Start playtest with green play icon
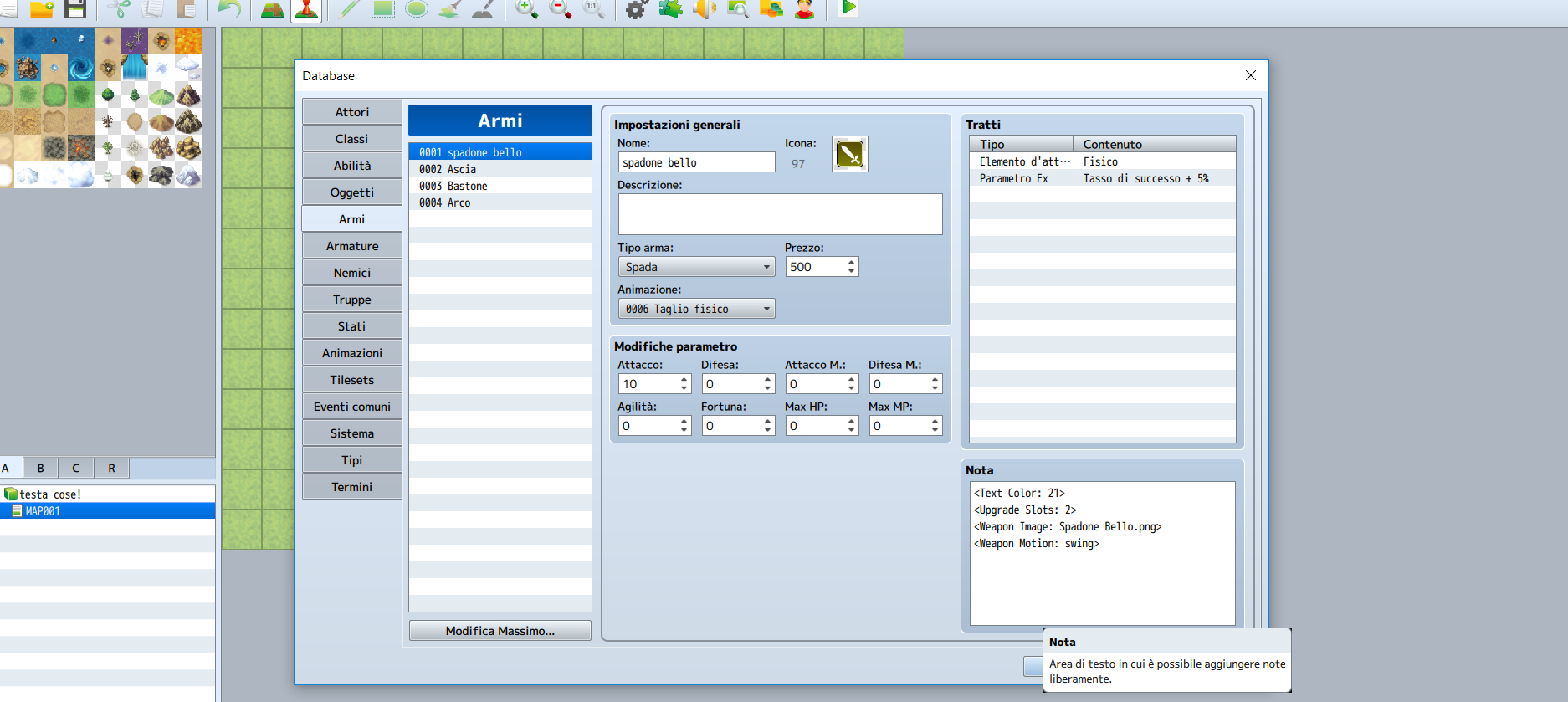Screen dimensions: 1568x702 [848, 8]
